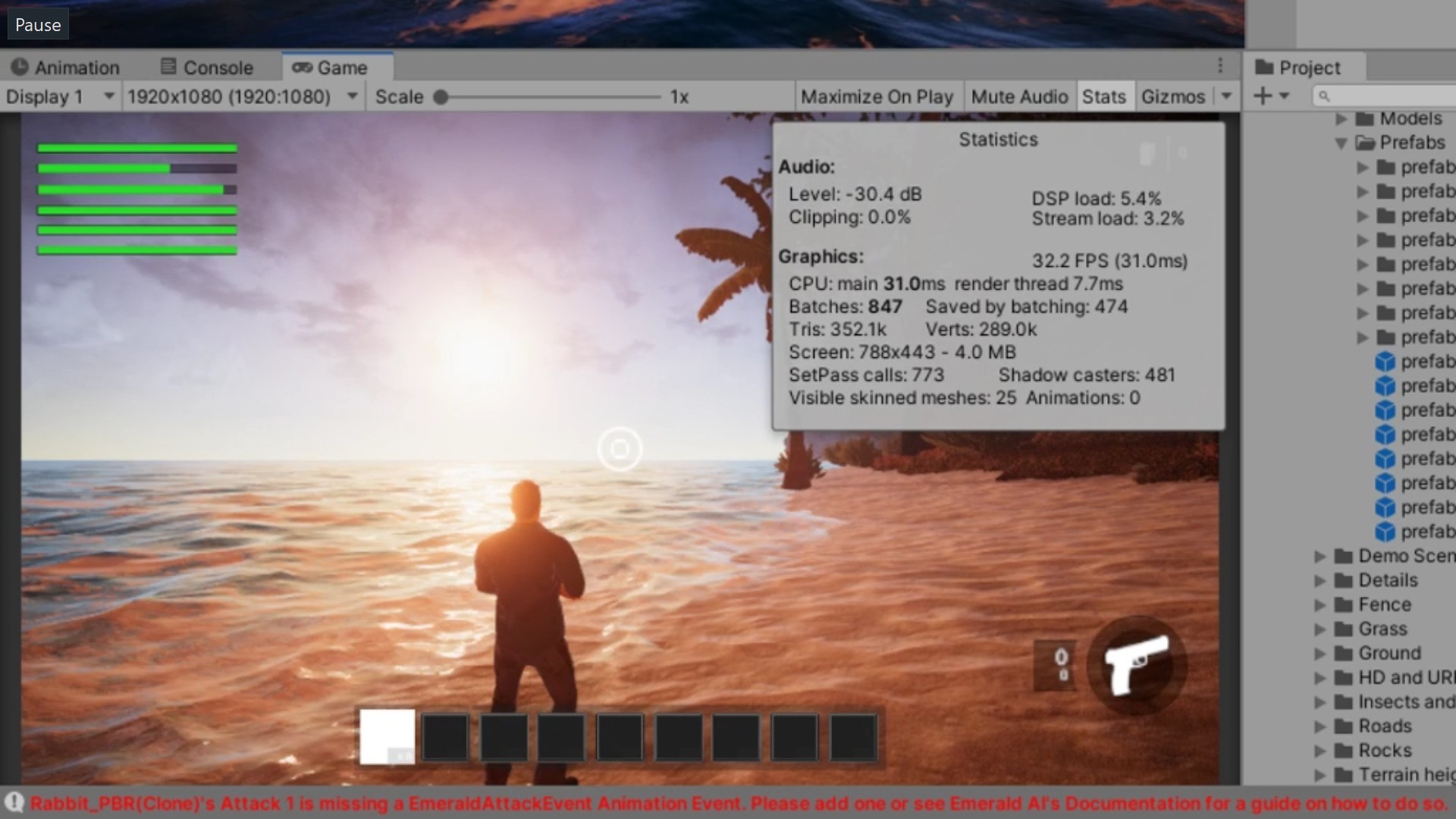Expand the Terrain heightmaps folder

pos(1320,774)
